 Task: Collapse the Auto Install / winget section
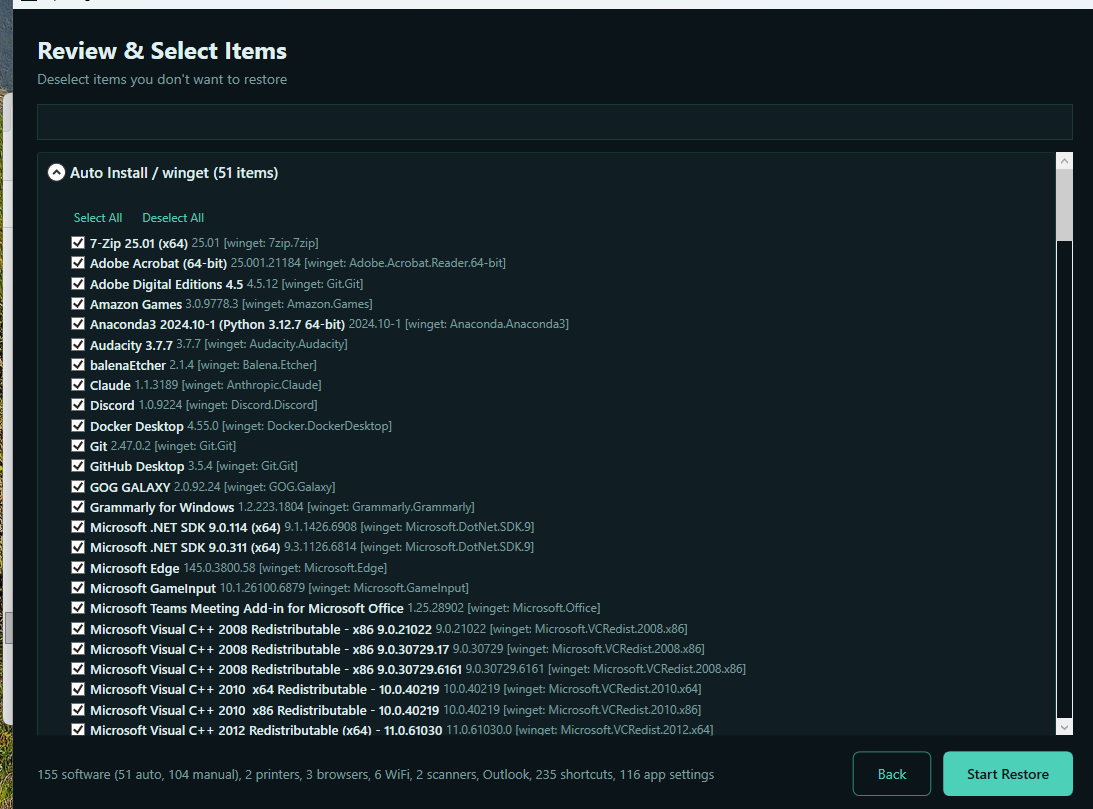coord(57,173)
